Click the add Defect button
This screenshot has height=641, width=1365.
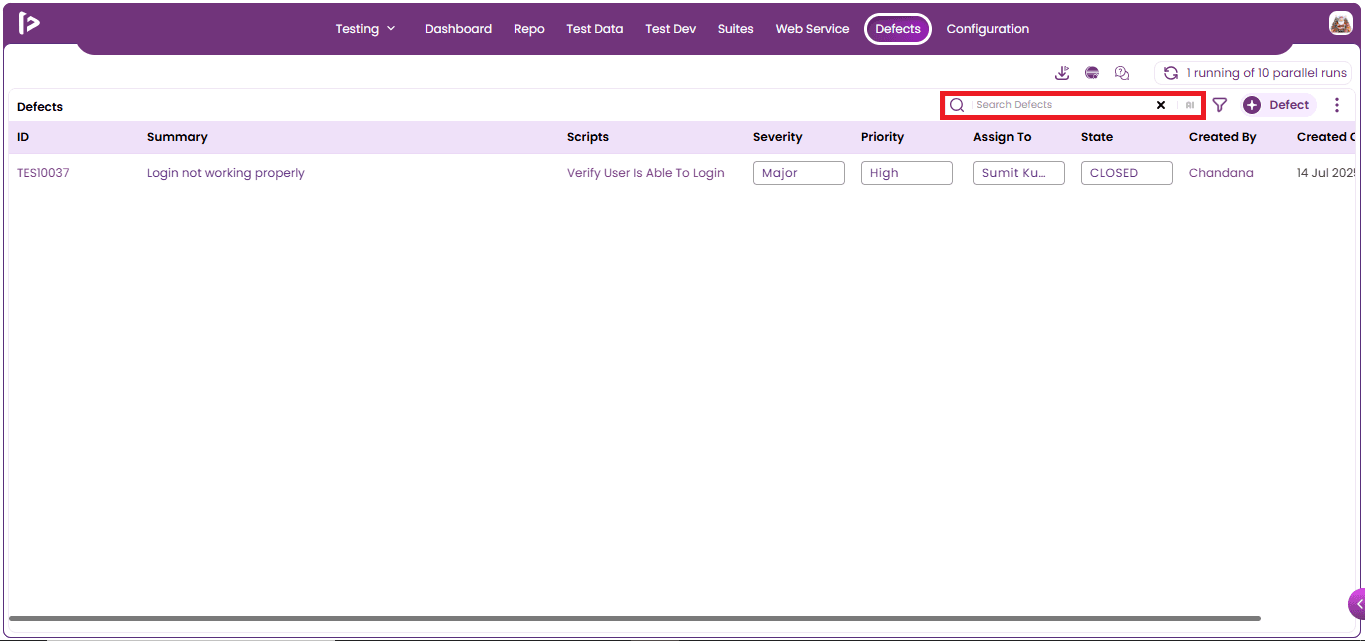[1279, 105]
